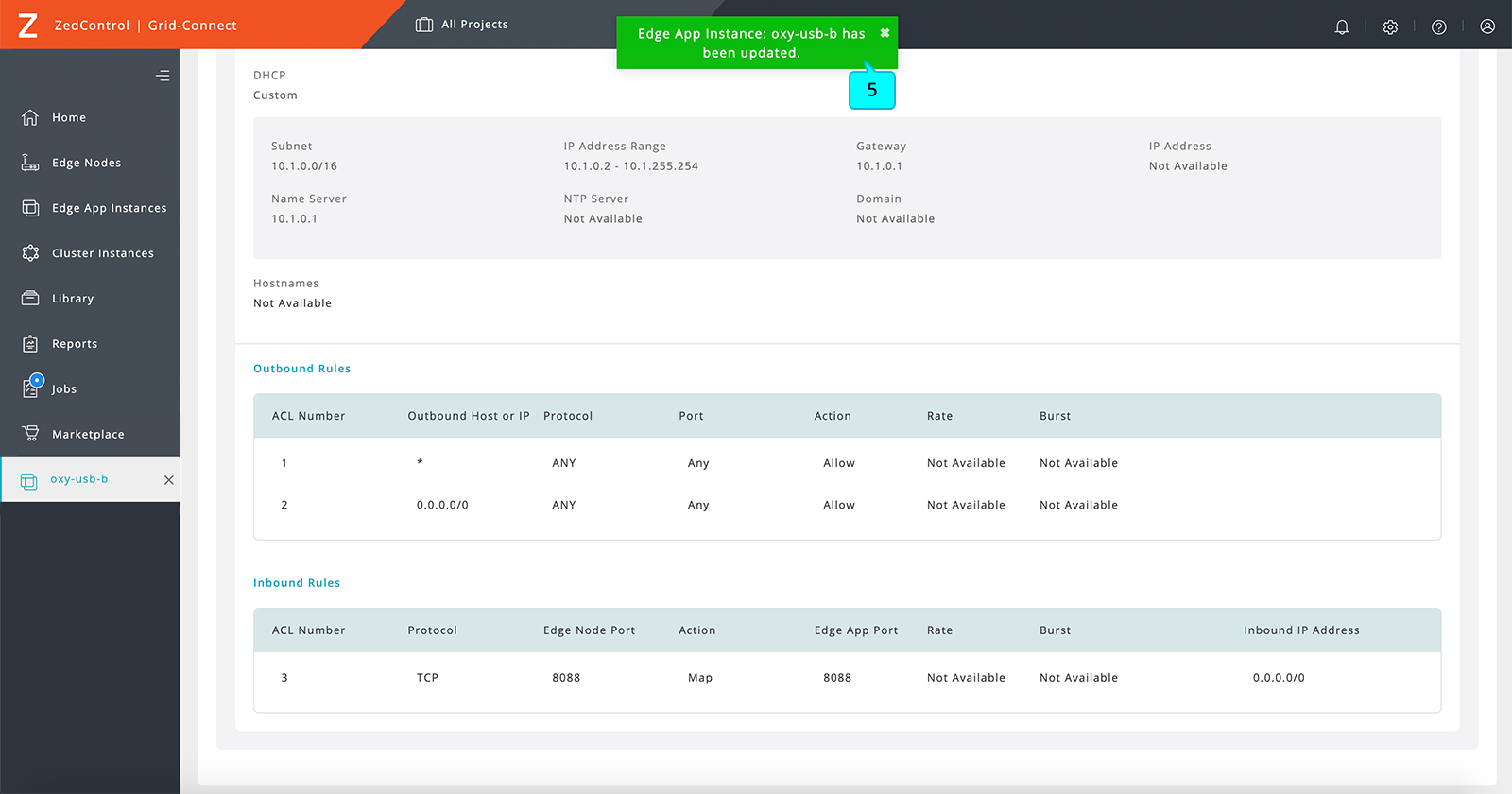
Task: Click Allow action in ACL 2 row
Action: (x=839, y=506)
